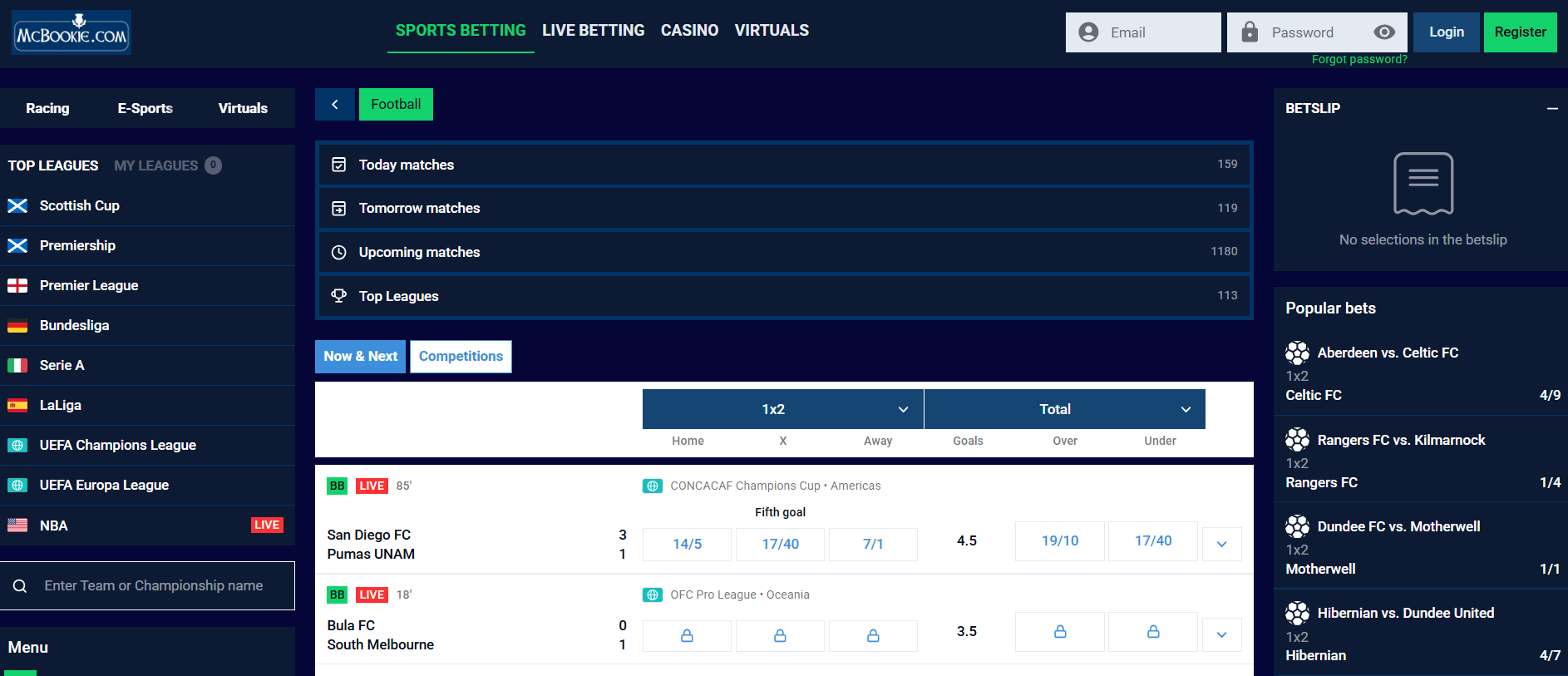
Task: Open the Virtuals top menu
Action: click(772, 31)
